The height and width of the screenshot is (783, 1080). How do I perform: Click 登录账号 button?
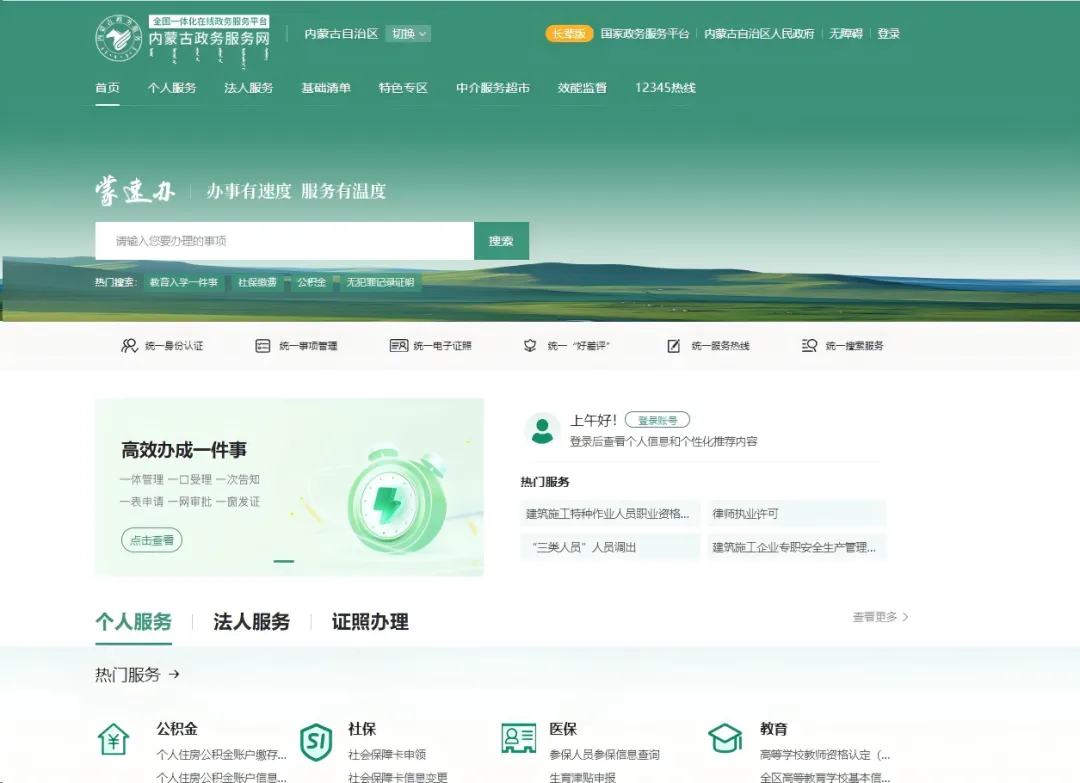click(657, 420)
